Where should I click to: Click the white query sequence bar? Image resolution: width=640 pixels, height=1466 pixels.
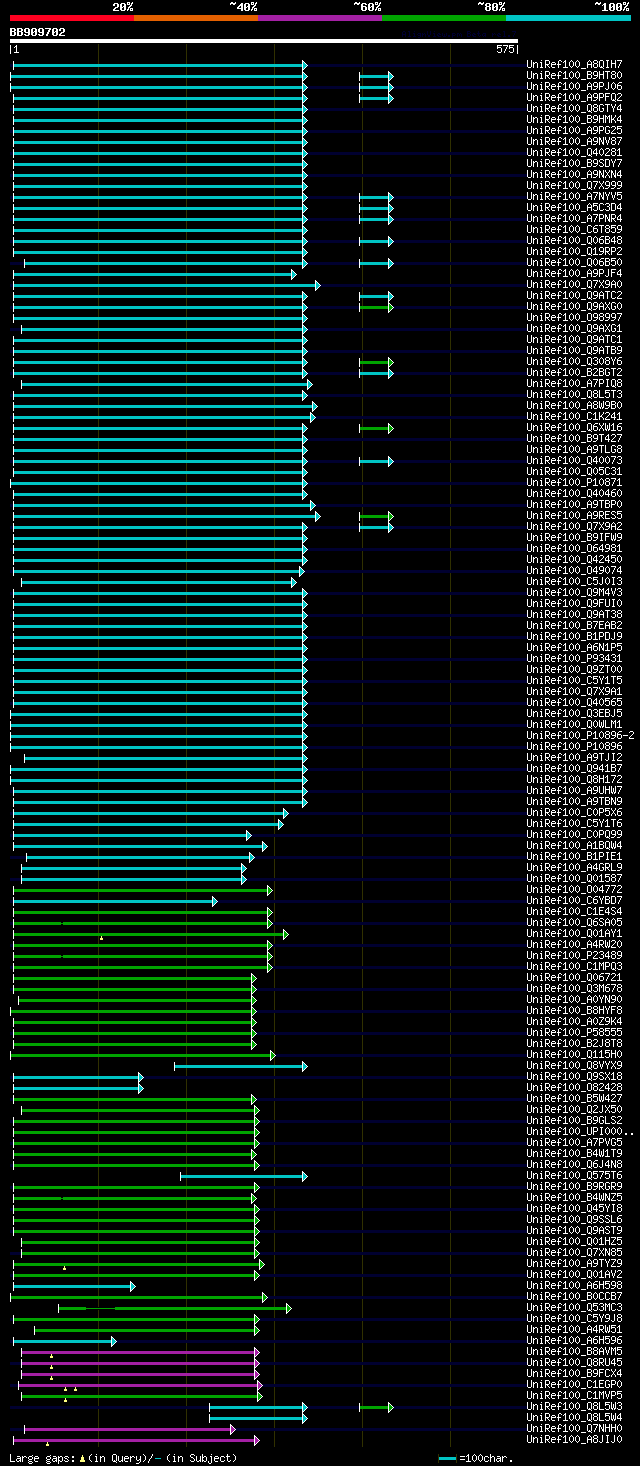264,41
